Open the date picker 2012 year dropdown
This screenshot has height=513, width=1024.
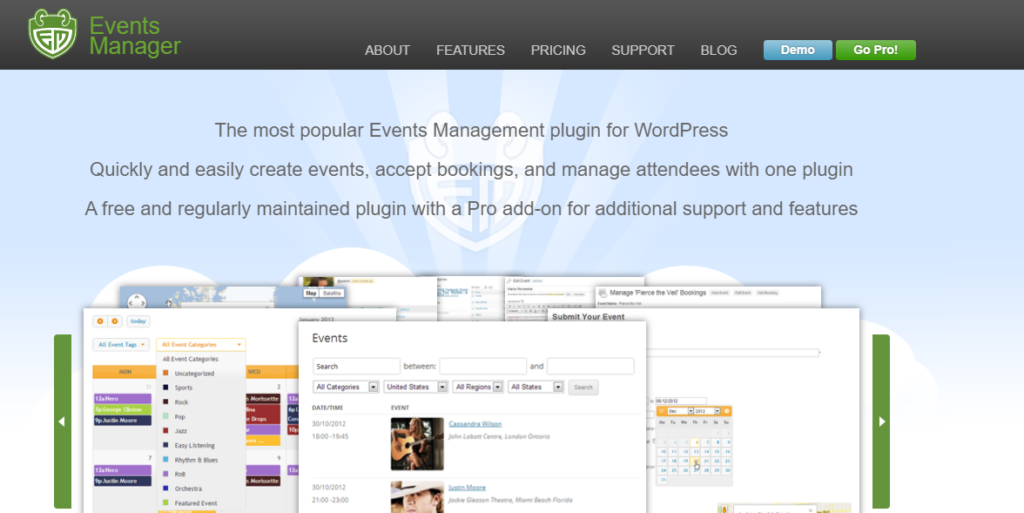707,411
